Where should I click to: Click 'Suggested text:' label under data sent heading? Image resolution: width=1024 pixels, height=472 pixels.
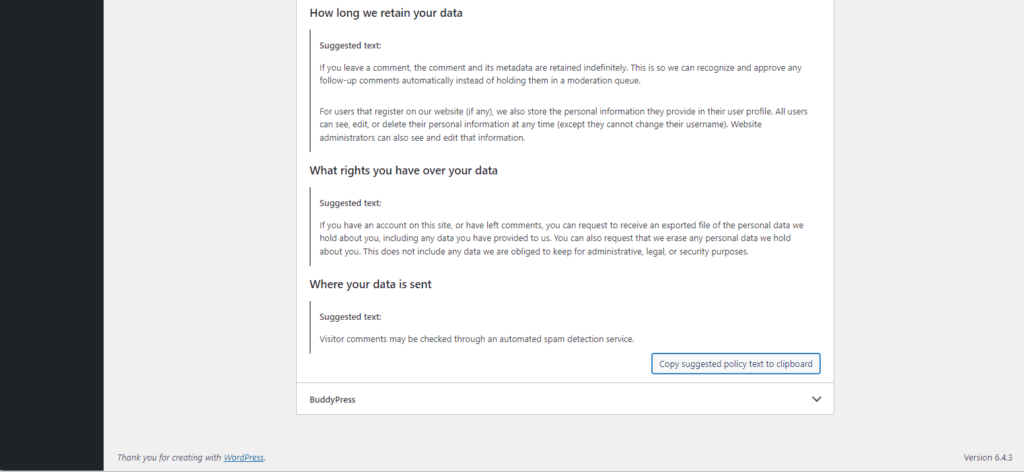(350, 317)
